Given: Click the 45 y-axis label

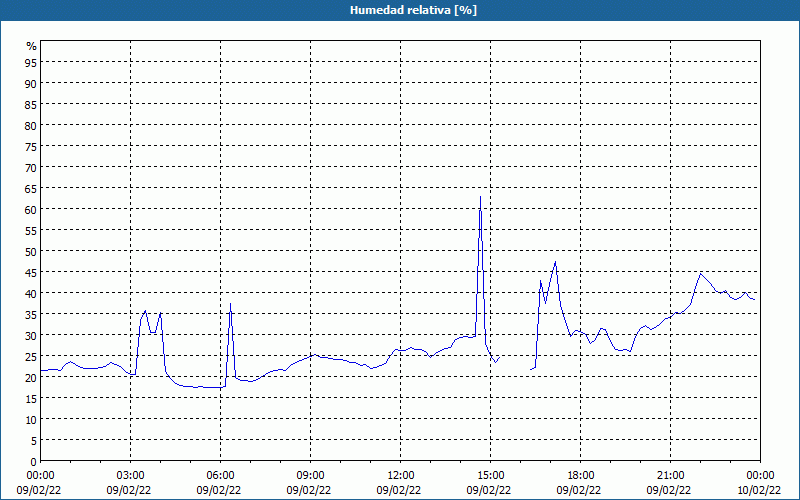Looking at the screenshot, I should [x=31, y=272].
